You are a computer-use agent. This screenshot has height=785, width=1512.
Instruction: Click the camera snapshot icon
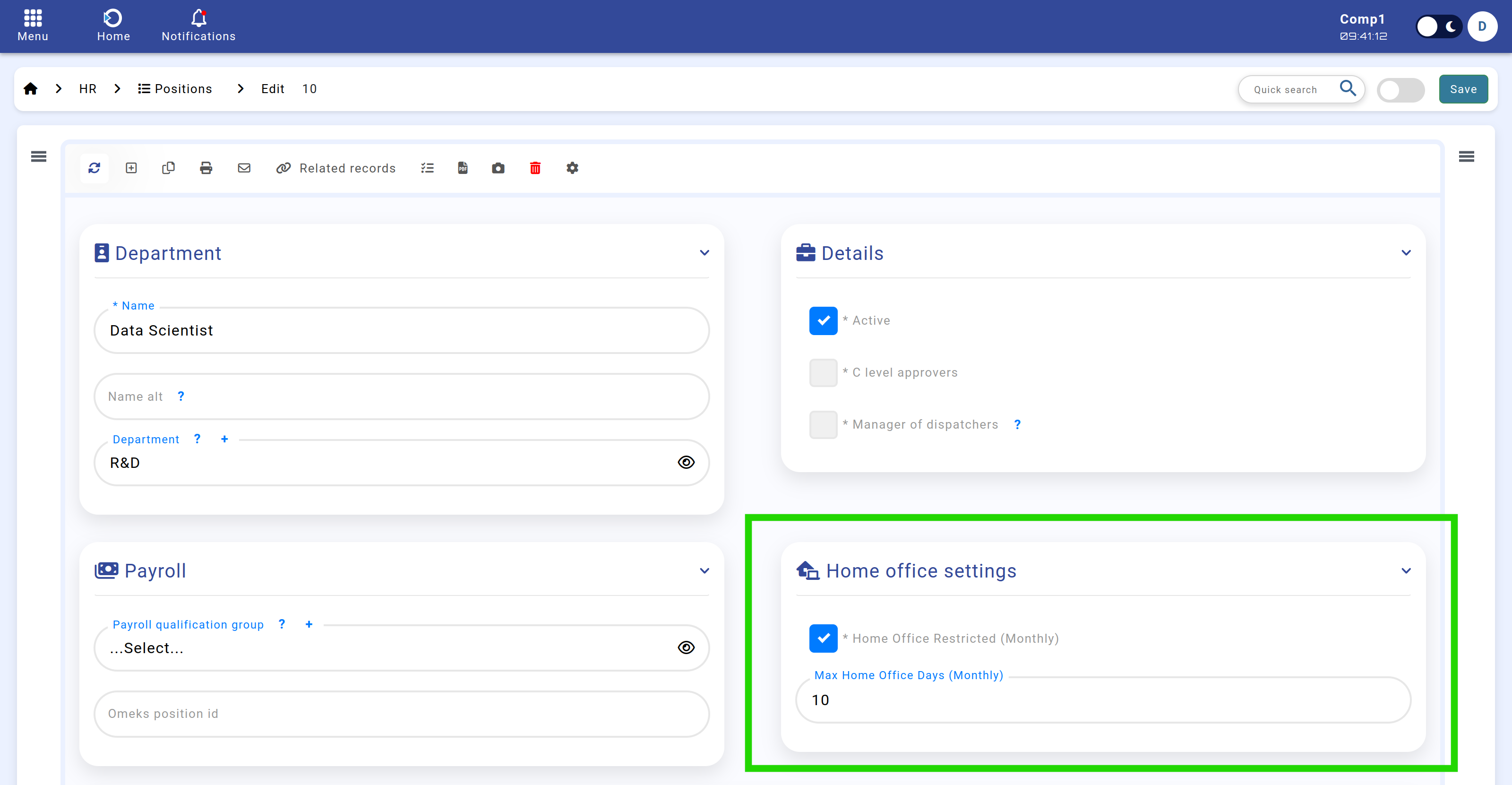(498, 169)
